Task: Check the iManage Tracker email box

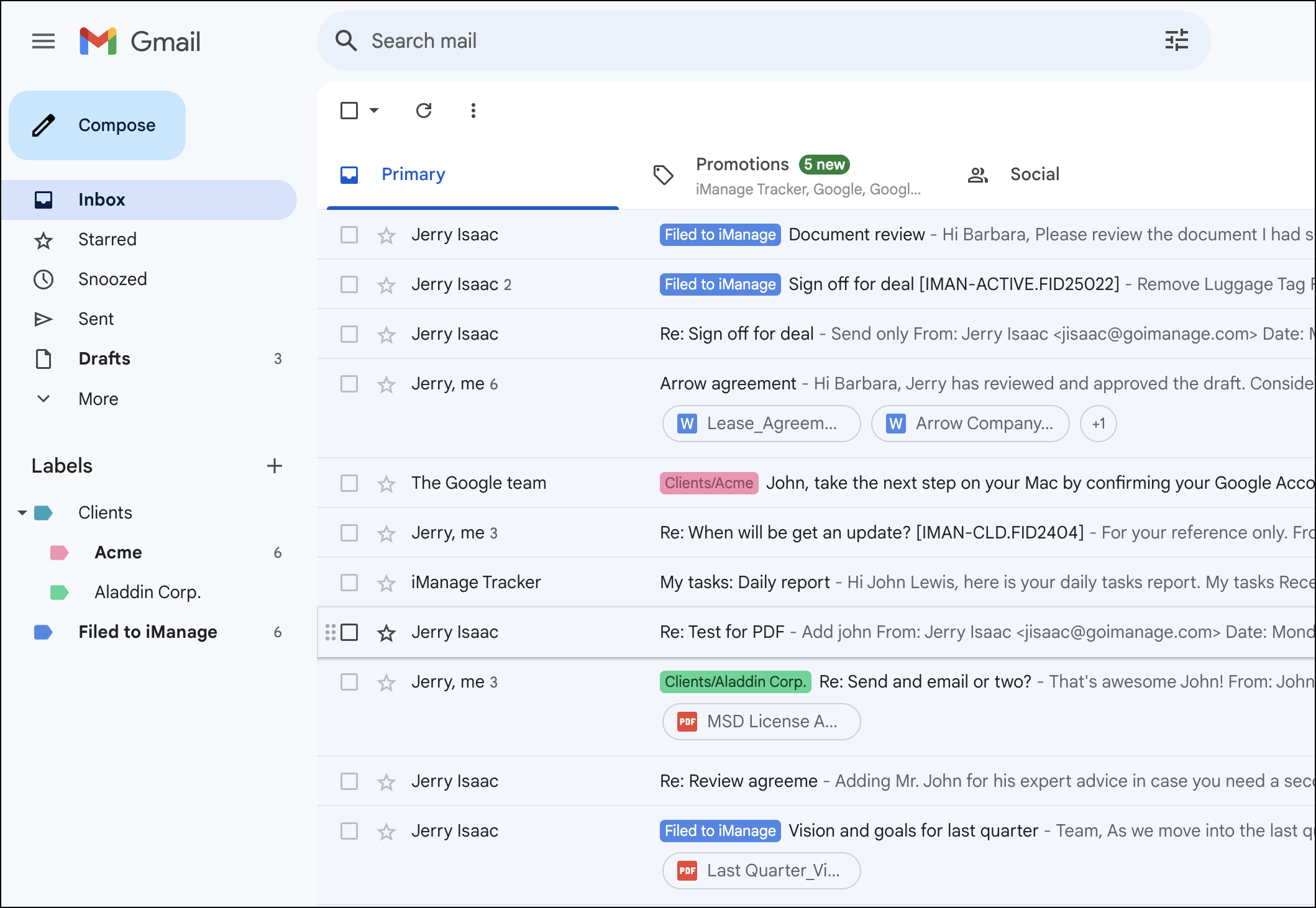Action: pyautogui.click(x=349, y=583)
